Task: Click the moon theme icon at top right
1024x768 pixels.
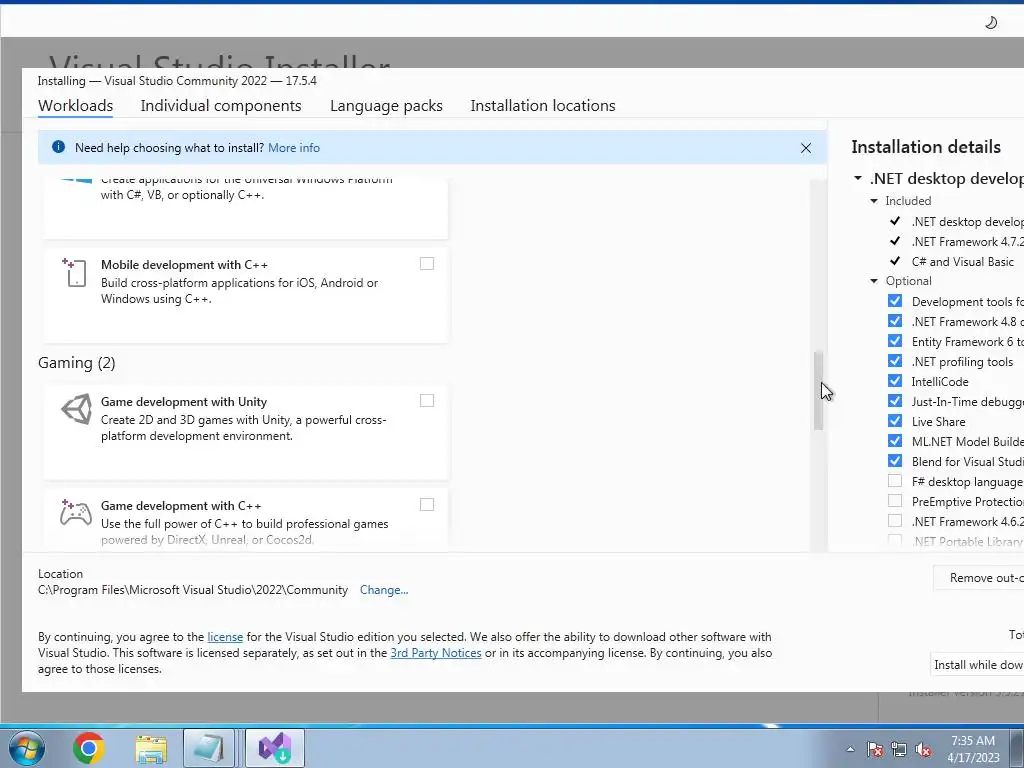Action: (991, 23)
